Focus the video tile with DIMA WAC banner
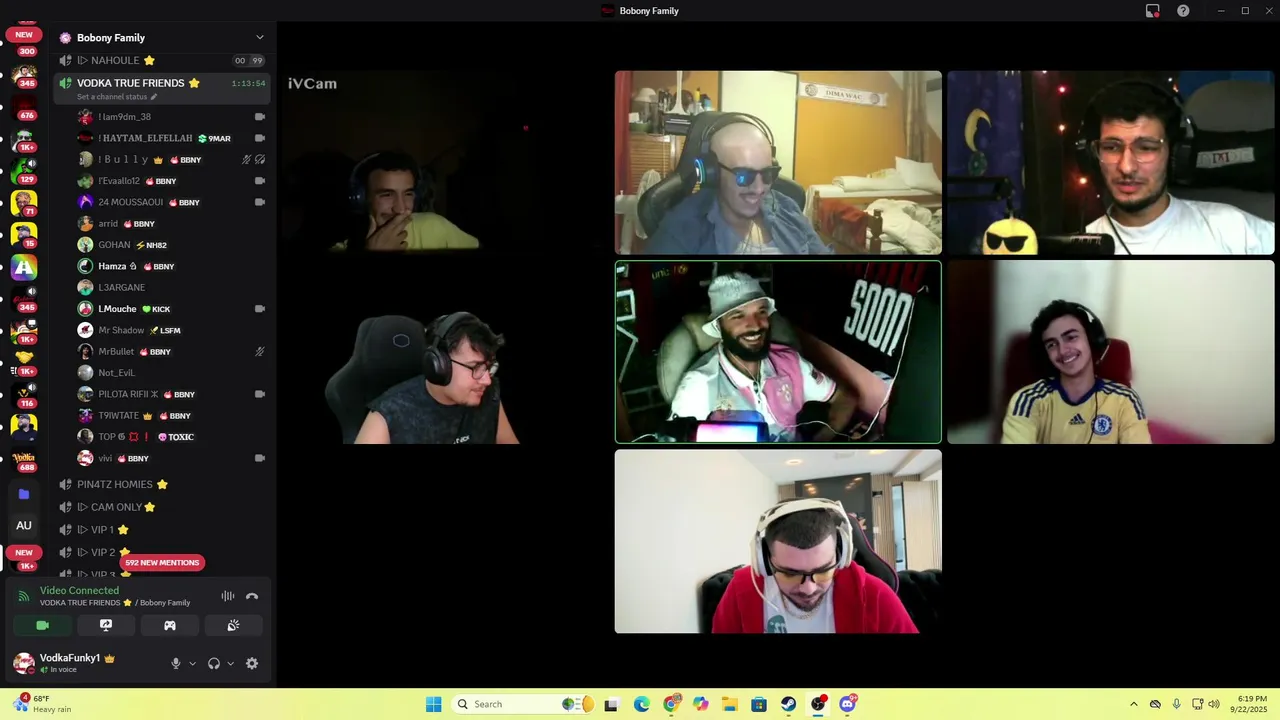This screenshot has width=1280, height=720. point(778,162)
